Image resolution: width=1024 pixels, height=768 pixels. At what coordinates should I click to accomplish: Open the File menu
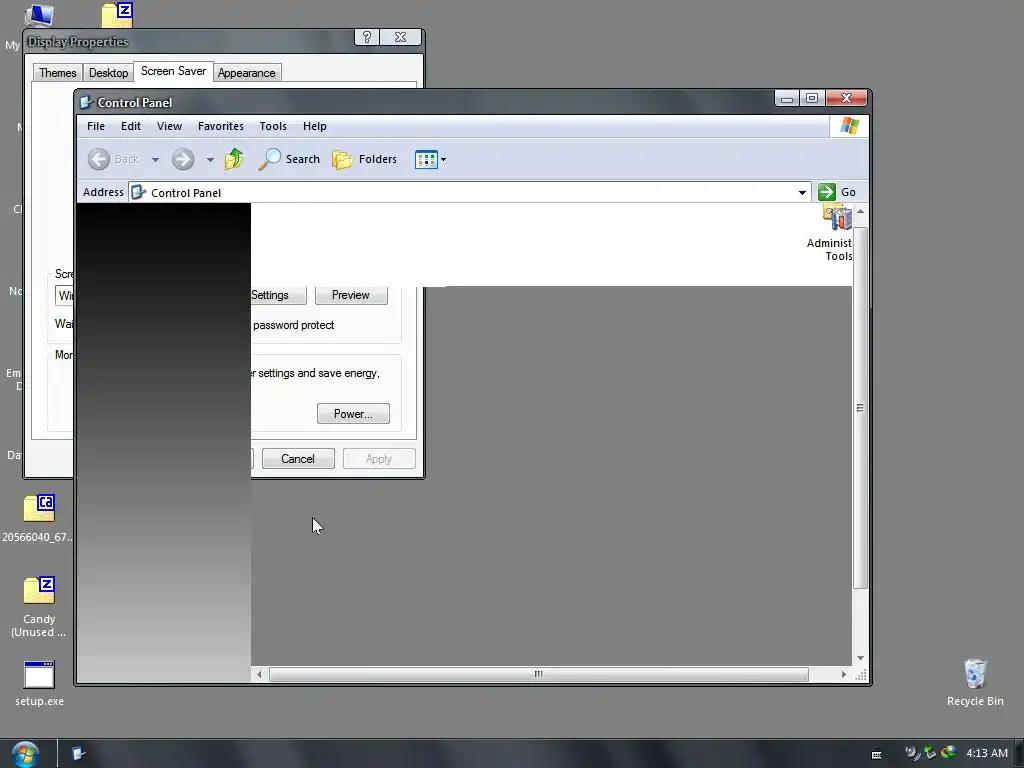96,126
